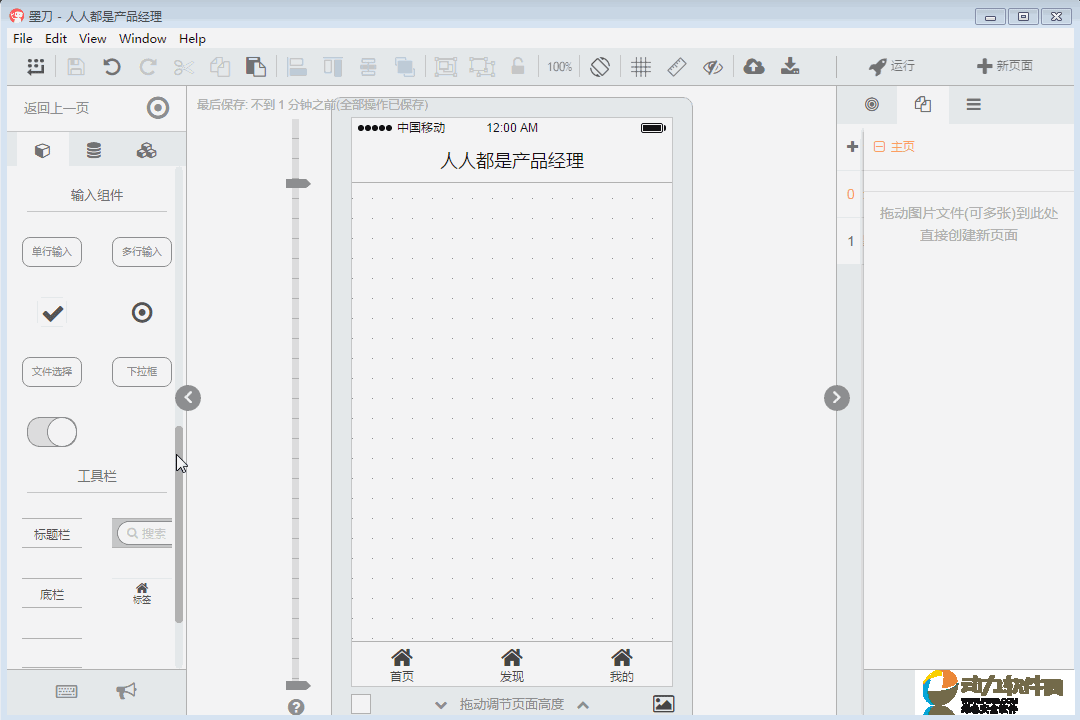Click the toggle switch component
This screenshot has width=1080, height=720.
coord(52,432)
